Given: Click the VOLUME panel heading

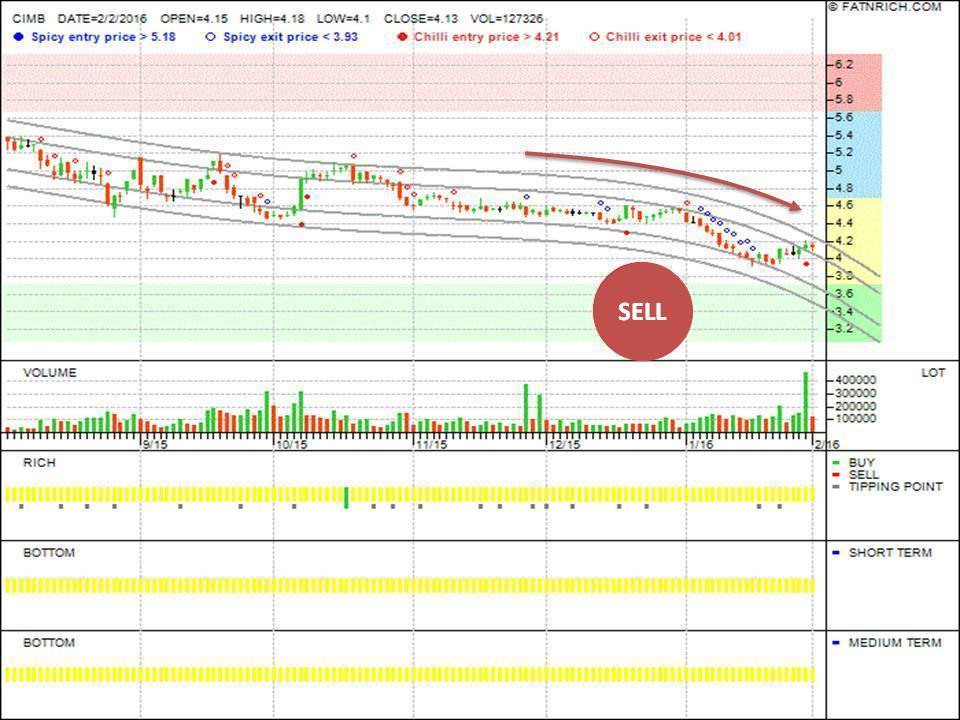Looking at the screenshot, I should [49, 373].
